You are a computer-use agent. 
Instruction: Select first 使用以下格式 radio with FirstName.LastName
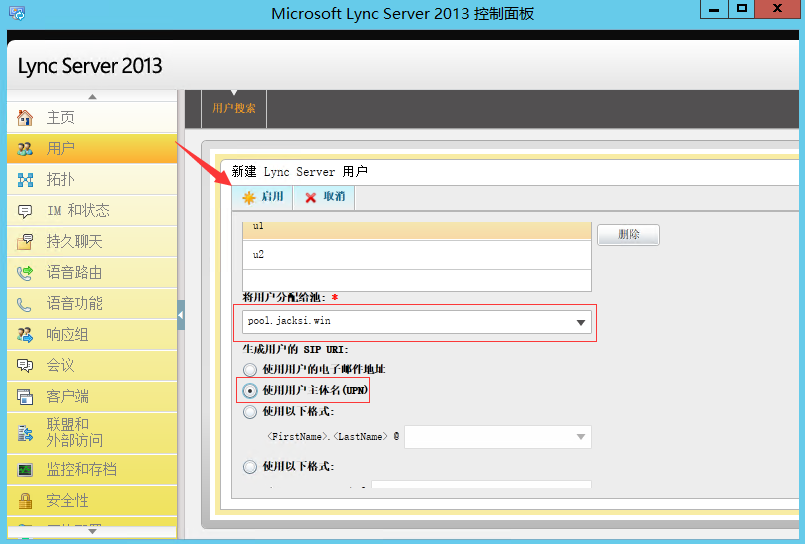coord(250,412)
